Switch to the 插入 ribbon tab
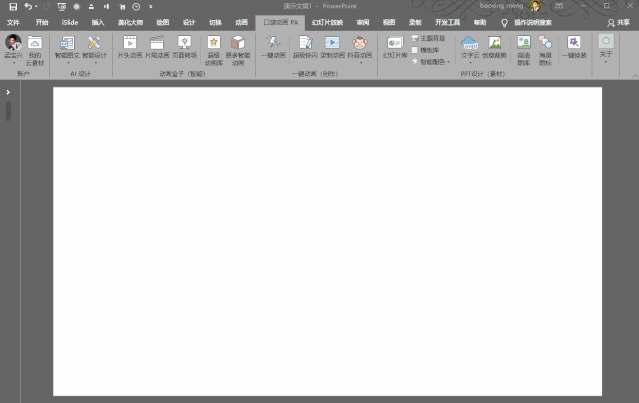 click(98, 22)
